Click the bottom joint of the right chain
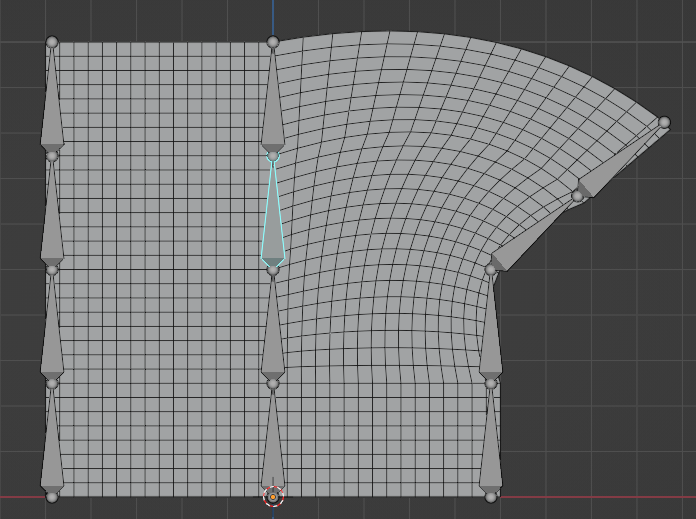The image size is (696, 519). pos(490,496)
